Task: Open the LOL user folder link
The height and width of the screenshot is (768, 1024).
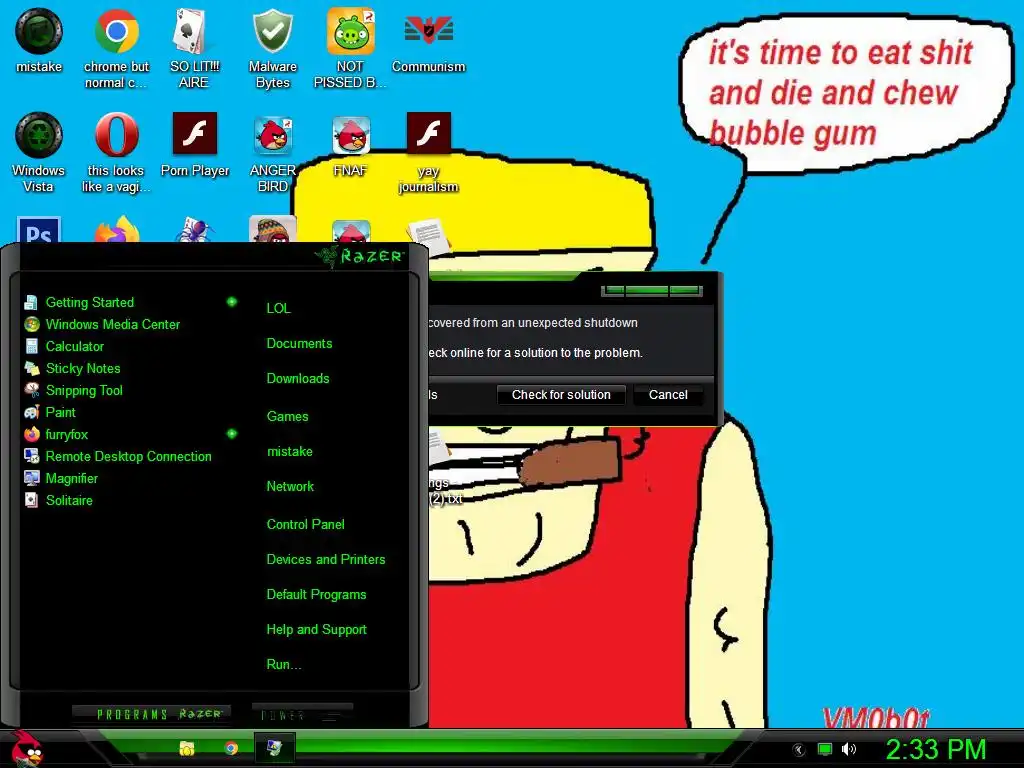Action: point(278,308)
